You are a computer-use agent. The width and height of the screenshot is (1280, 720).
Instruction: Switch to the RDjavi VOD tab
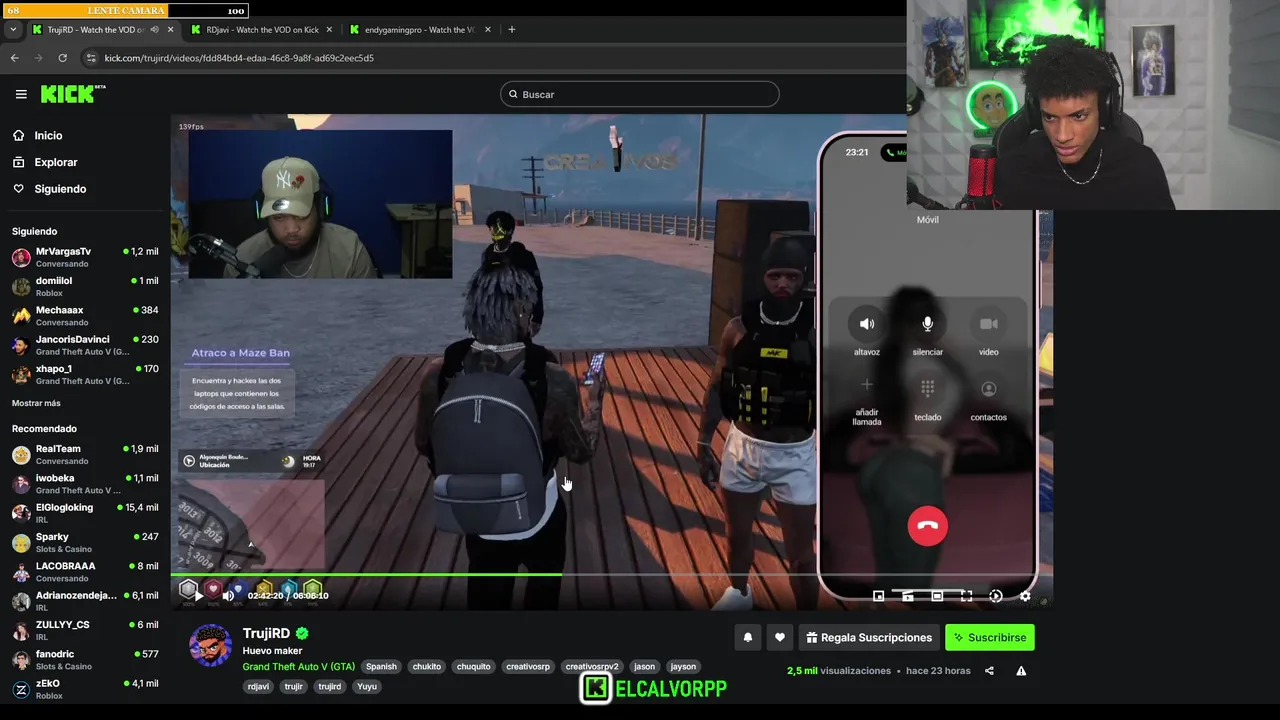coord(262,30)
